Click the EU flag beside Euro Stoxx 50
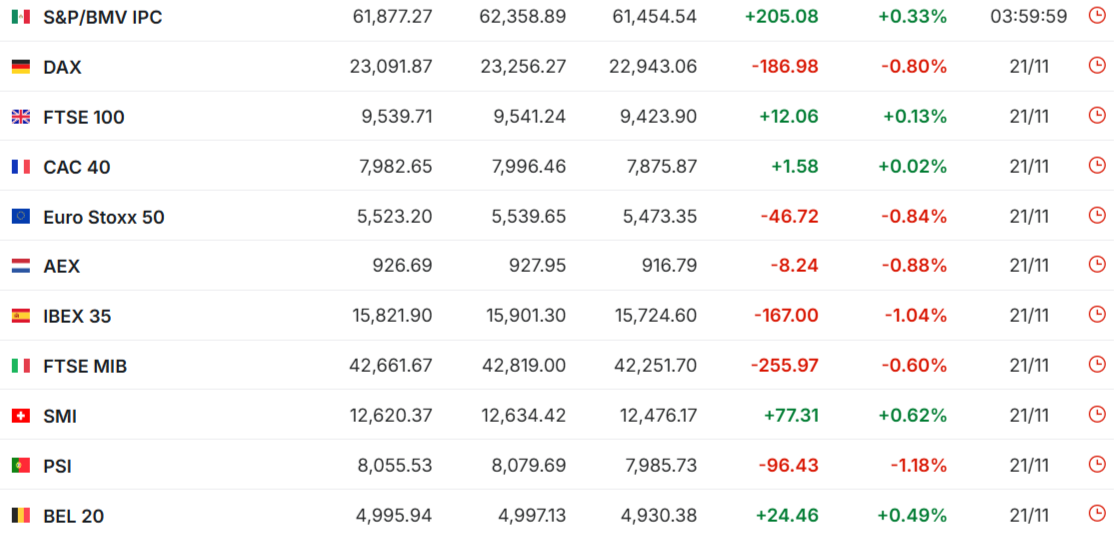Screen dimensions: 1115x533 coord(20,216)
